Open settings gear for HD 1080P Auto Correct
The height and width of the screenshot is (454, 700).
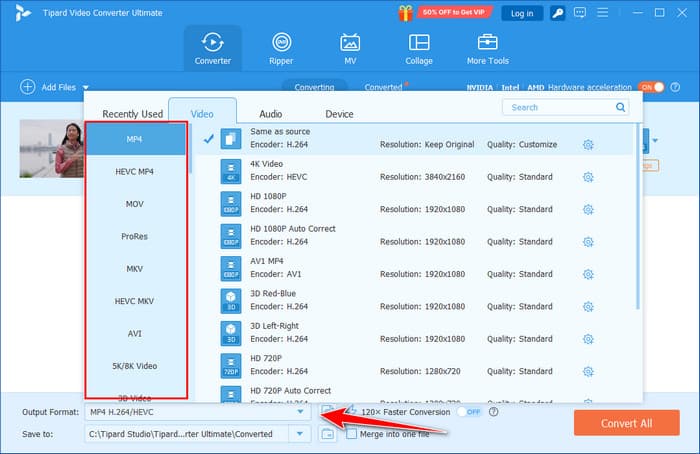point(588,242)
